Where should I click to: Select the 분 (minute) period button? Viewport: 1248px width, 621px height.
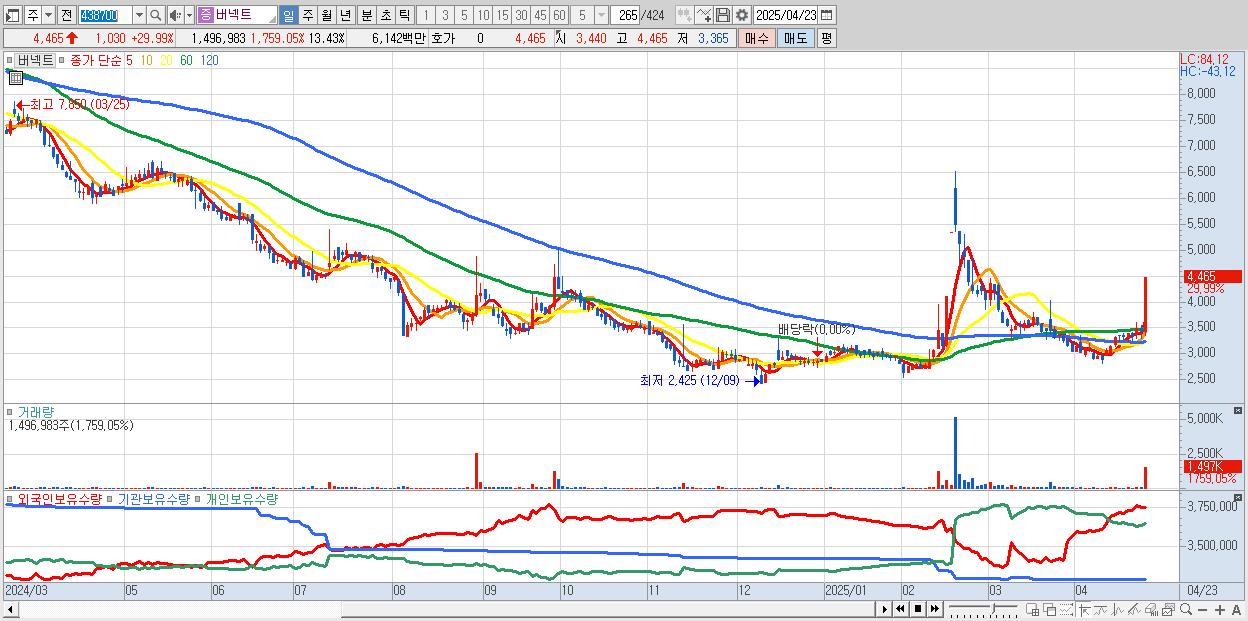366,15
